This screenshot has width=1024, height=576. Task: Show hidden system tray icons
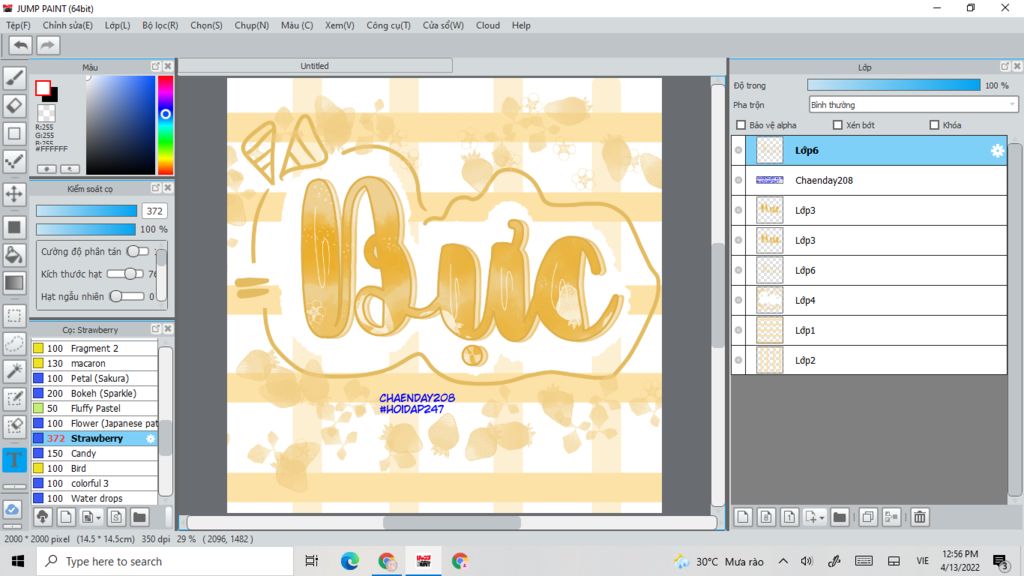[x=783, y=561]
